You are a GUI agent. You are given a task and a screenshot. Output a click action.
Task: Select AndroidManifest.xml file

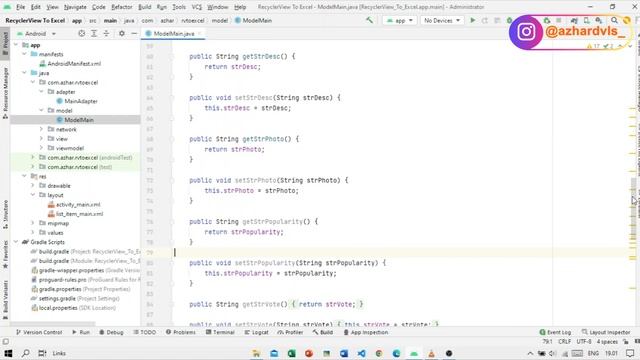pos(73,64)
